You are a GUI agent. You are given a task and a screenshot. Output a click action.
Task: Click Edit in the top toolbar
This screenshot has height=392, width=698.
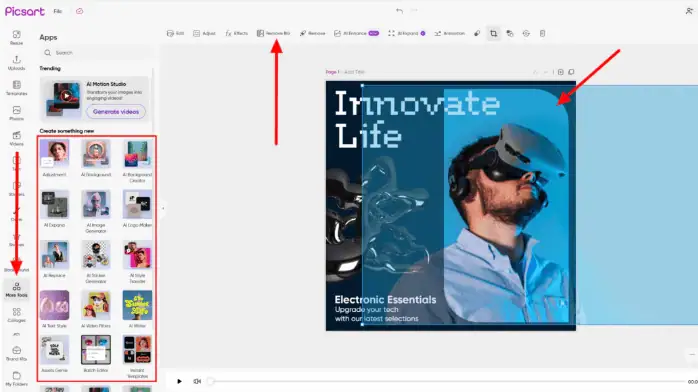pos(175,33)
